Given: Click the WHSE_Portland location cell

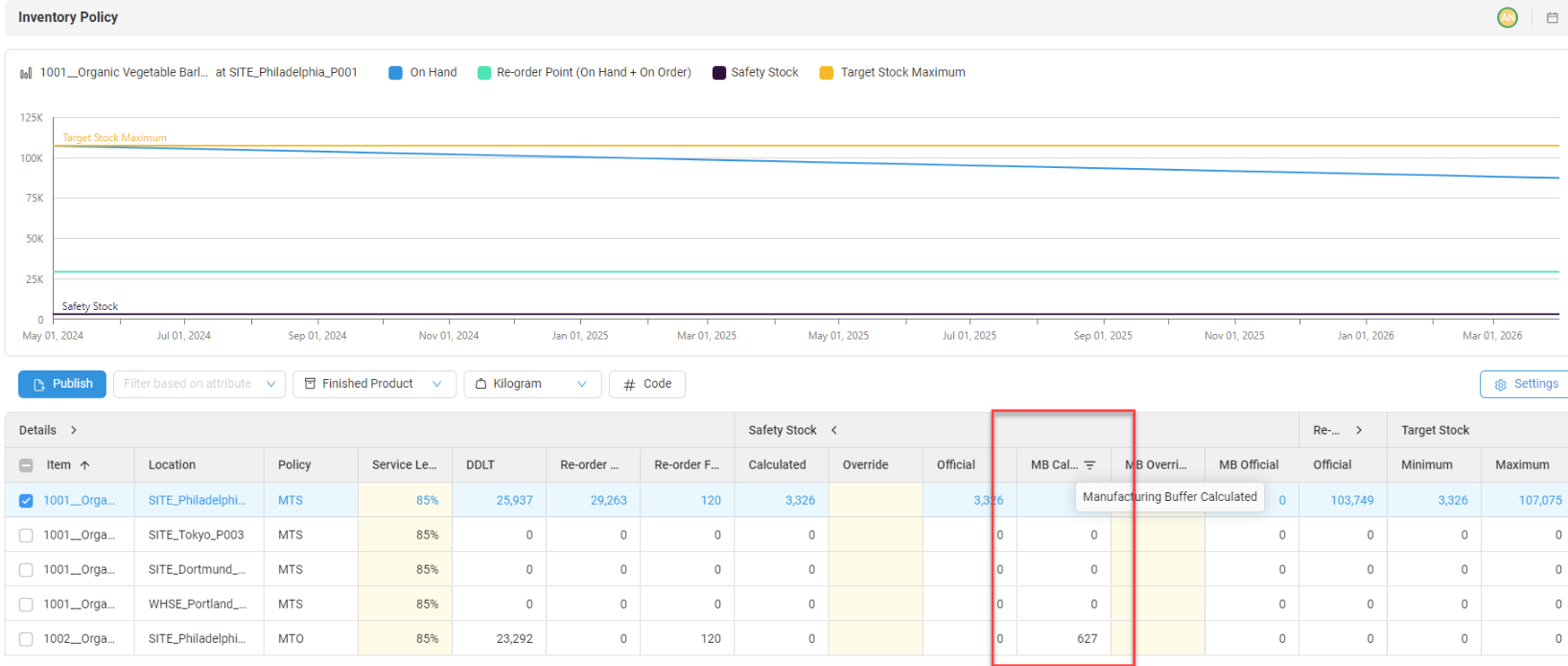Looking at the screenshot, I should coord(199,604).
